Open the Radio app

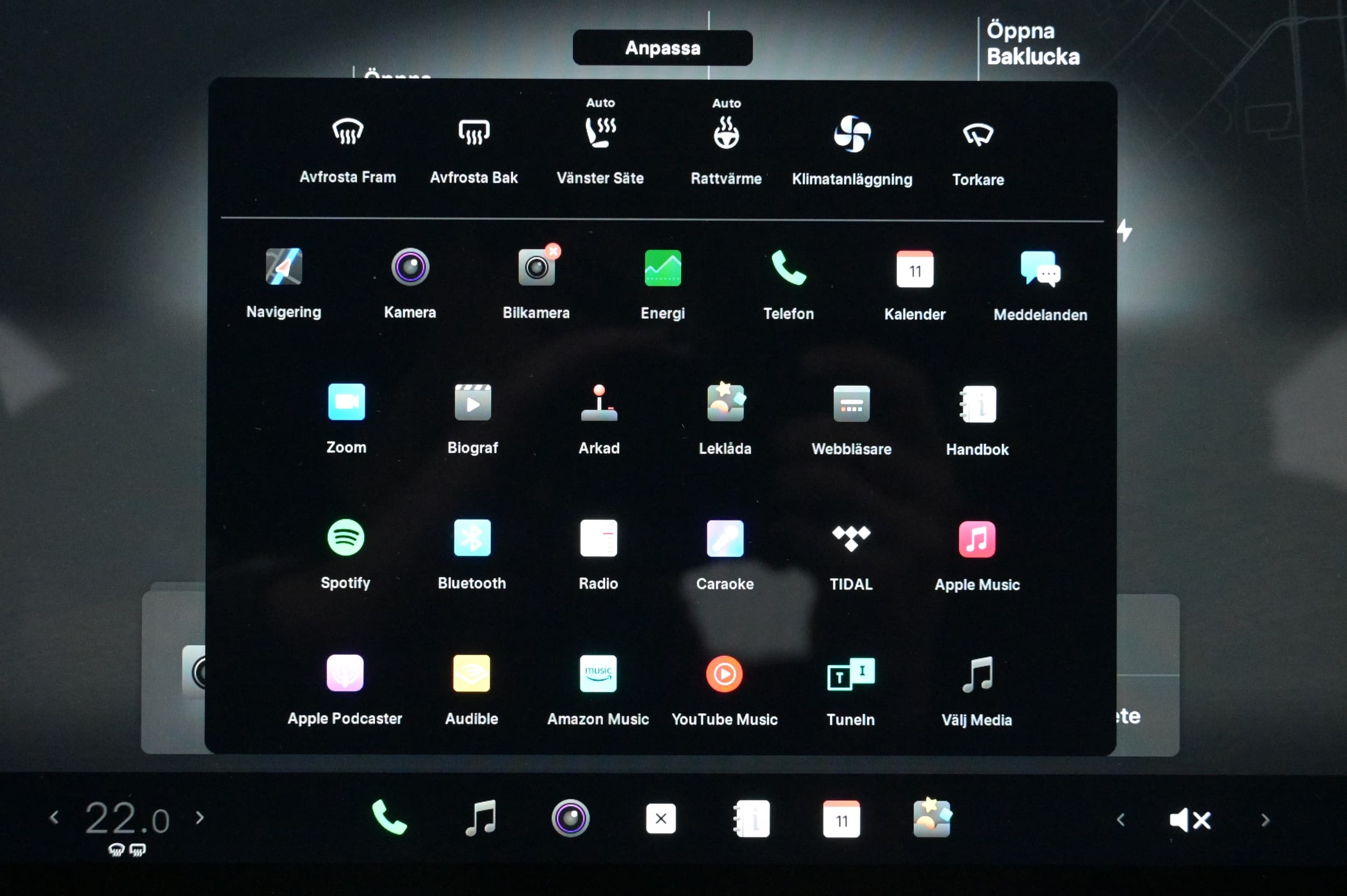coord(599,555)
